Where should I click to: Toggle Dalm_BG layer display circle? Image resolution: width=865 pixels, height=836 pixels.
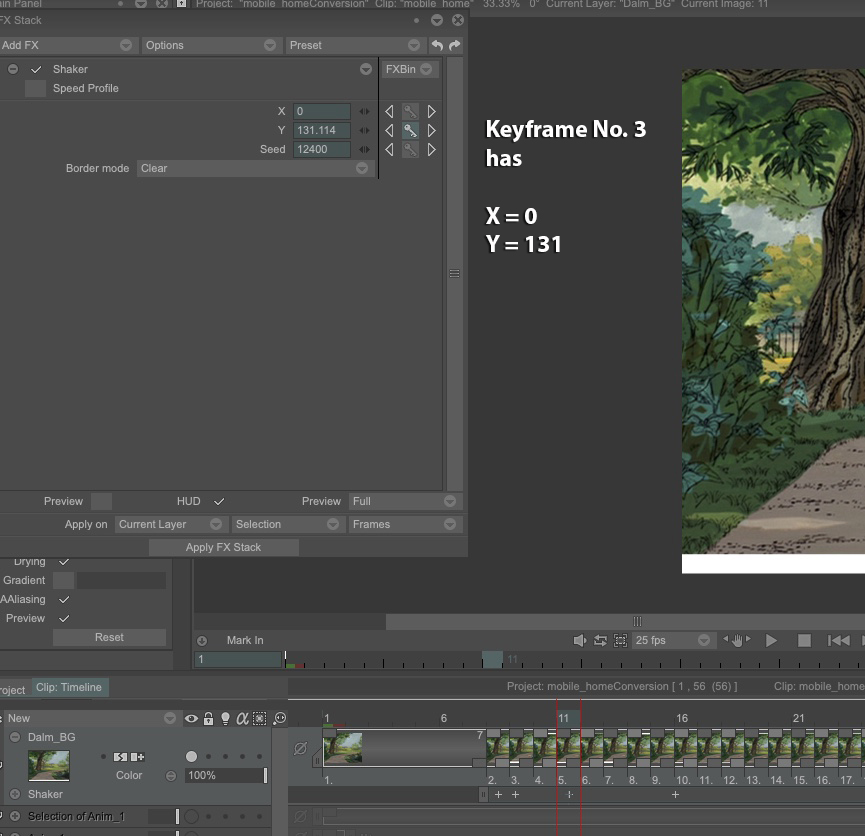(x=191, y=757)
